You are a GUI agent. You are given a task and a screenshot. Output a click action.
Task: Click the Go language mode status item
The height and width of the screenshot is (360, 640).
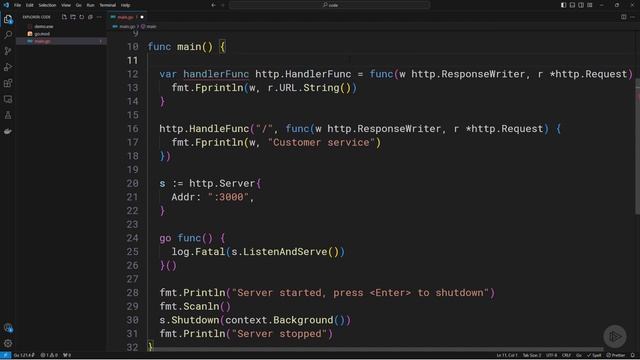579,355
